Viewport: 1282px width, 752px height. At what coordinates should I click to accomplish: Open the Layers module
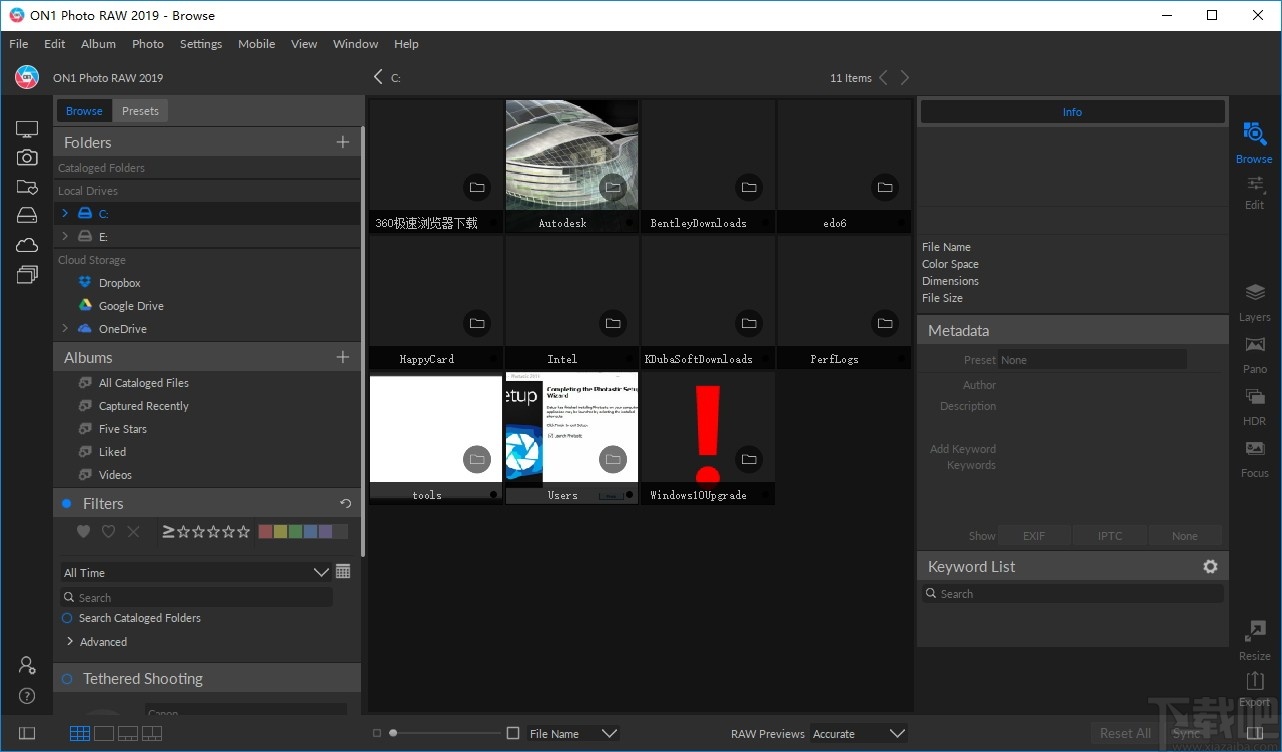click(x=1254, y=303)
